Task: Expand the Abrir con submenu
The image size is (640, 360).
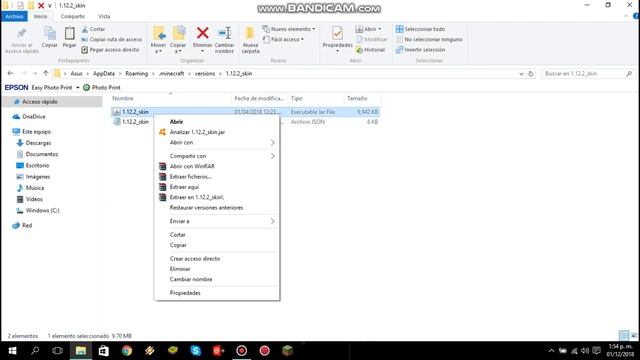Action: click(217, 142)
